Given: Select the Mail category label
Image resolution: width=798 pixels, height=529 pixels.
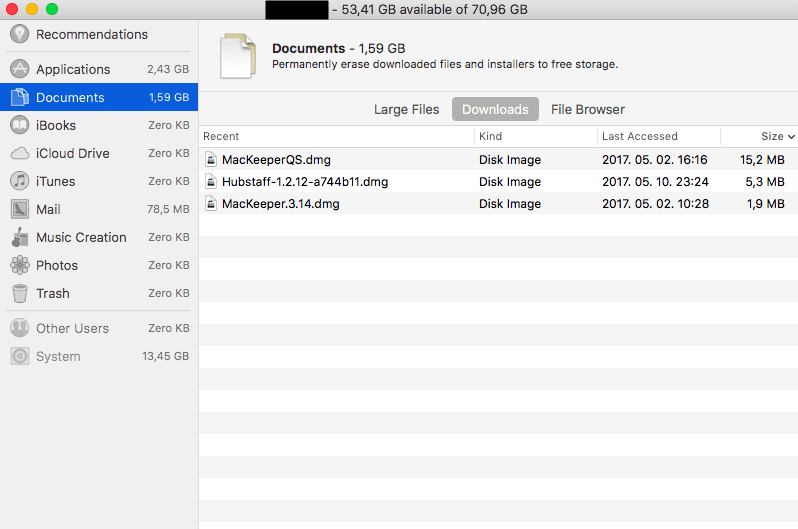Looking at the screenshot, I should click(x=48, y=209).
